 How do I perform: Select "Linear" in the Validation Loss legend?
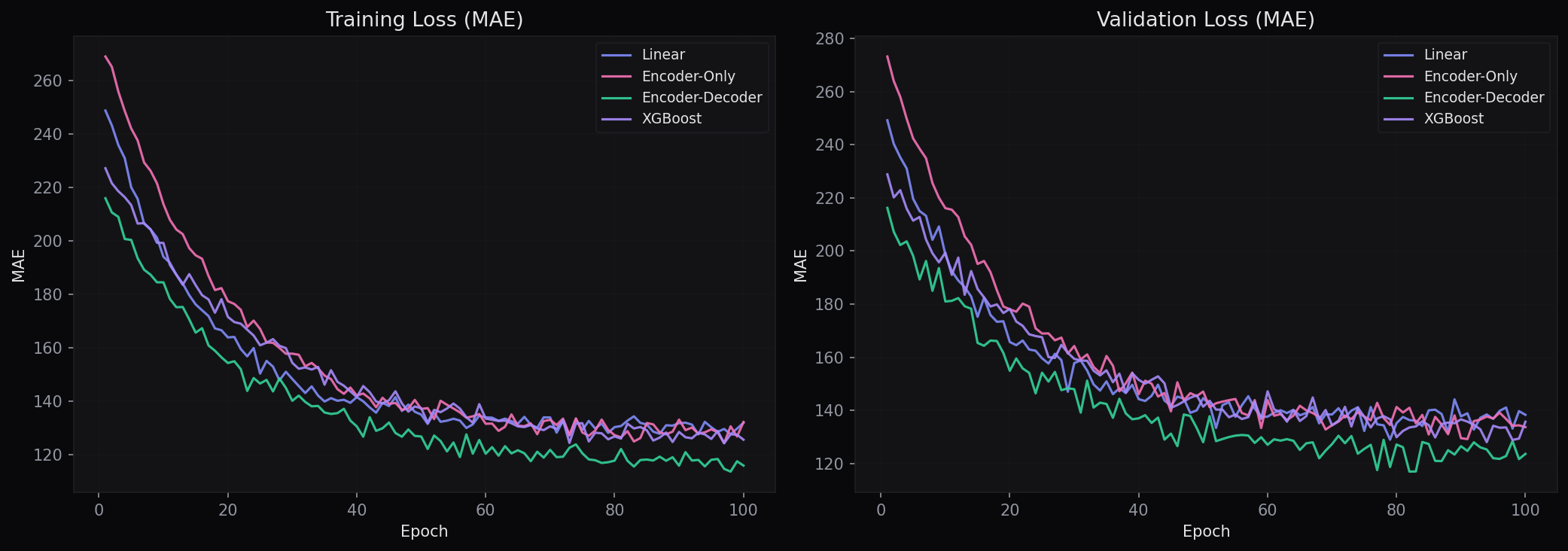coord(1445,54)
